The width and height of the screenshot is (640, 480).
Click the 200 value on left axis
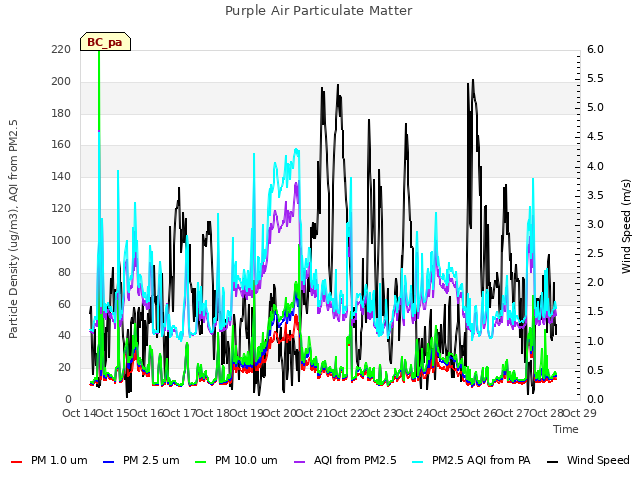click(61, 81)
